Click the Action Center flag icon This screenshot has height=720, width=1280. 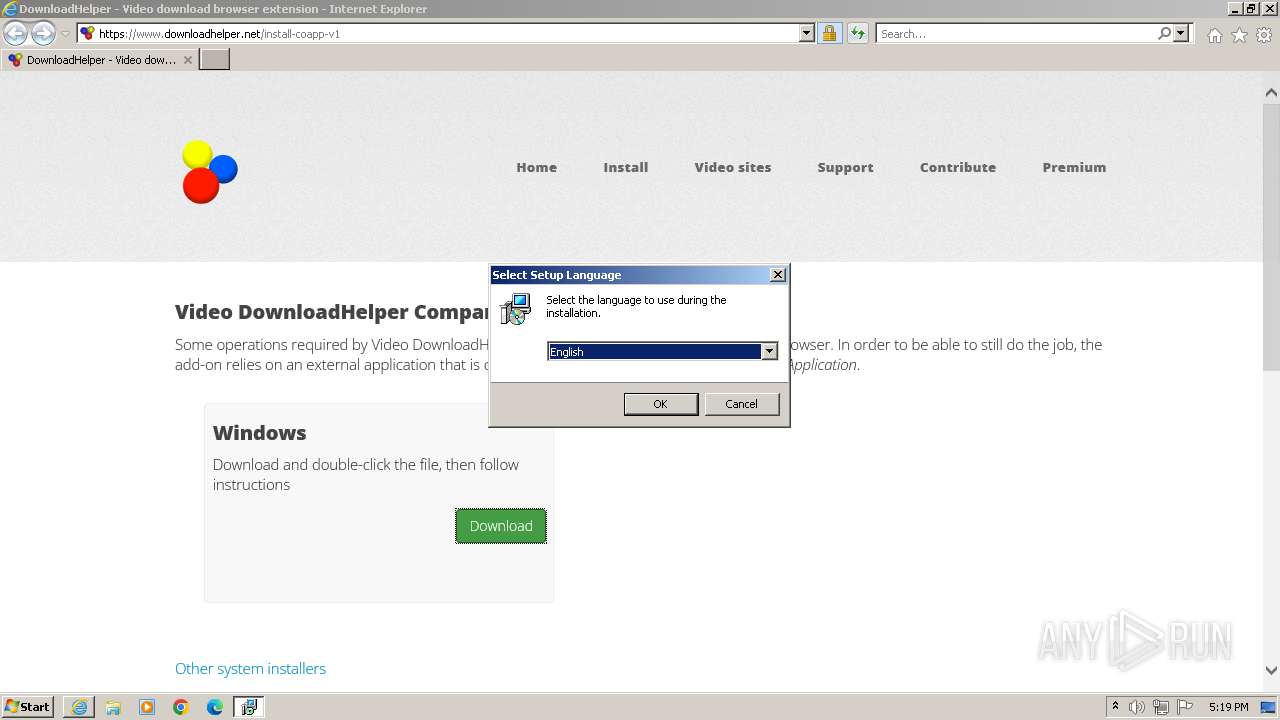point(1185,707)
